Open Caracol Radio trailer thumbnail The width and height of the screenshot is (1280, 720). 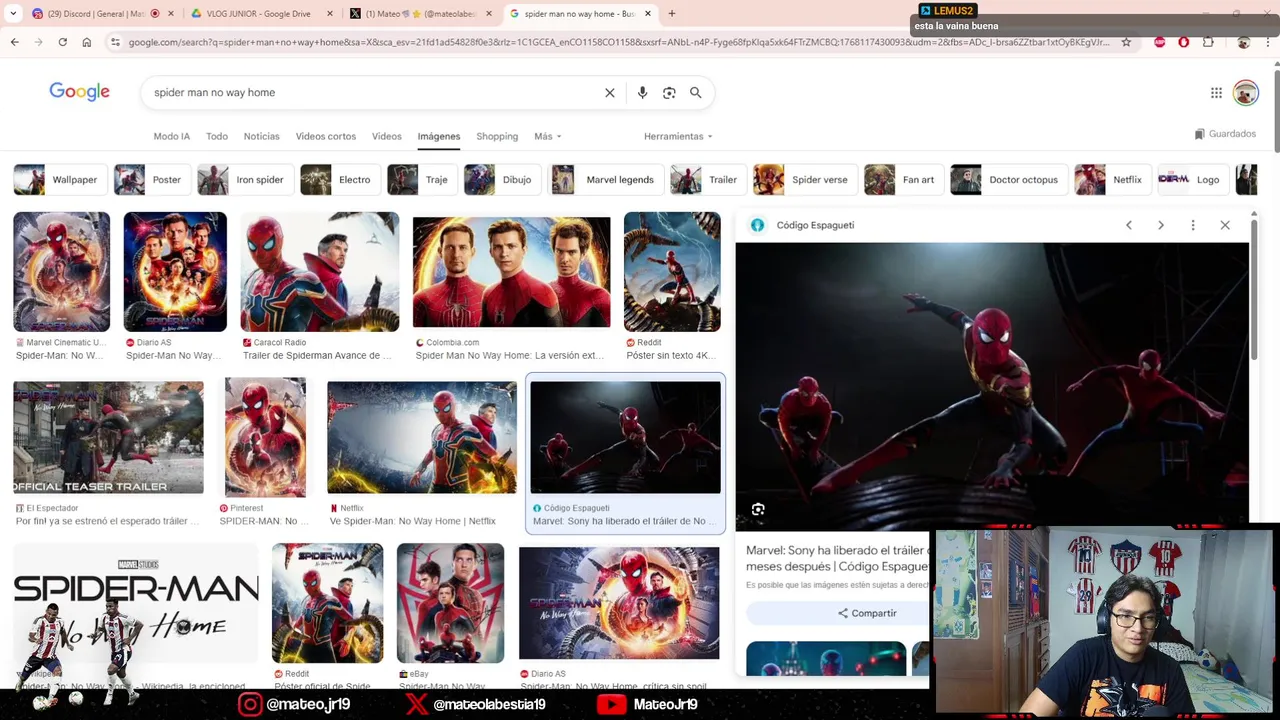click(x=319, y=272)
